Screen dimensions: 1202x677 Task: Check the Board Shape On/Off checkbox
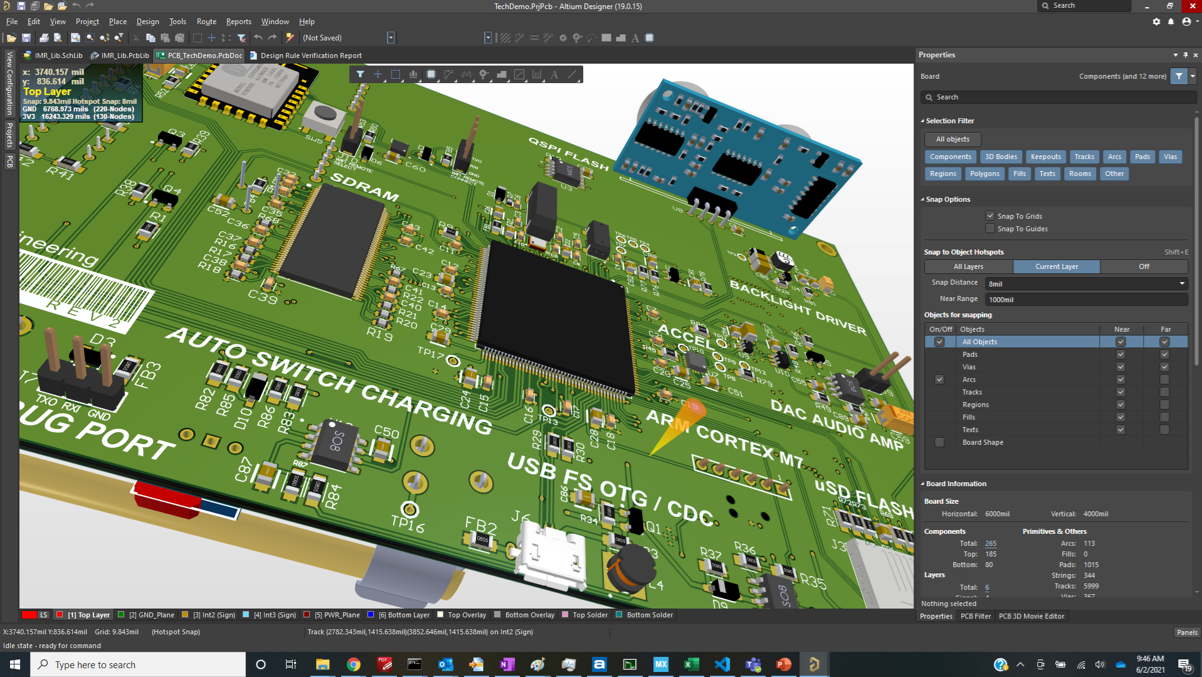coord(939,442)
